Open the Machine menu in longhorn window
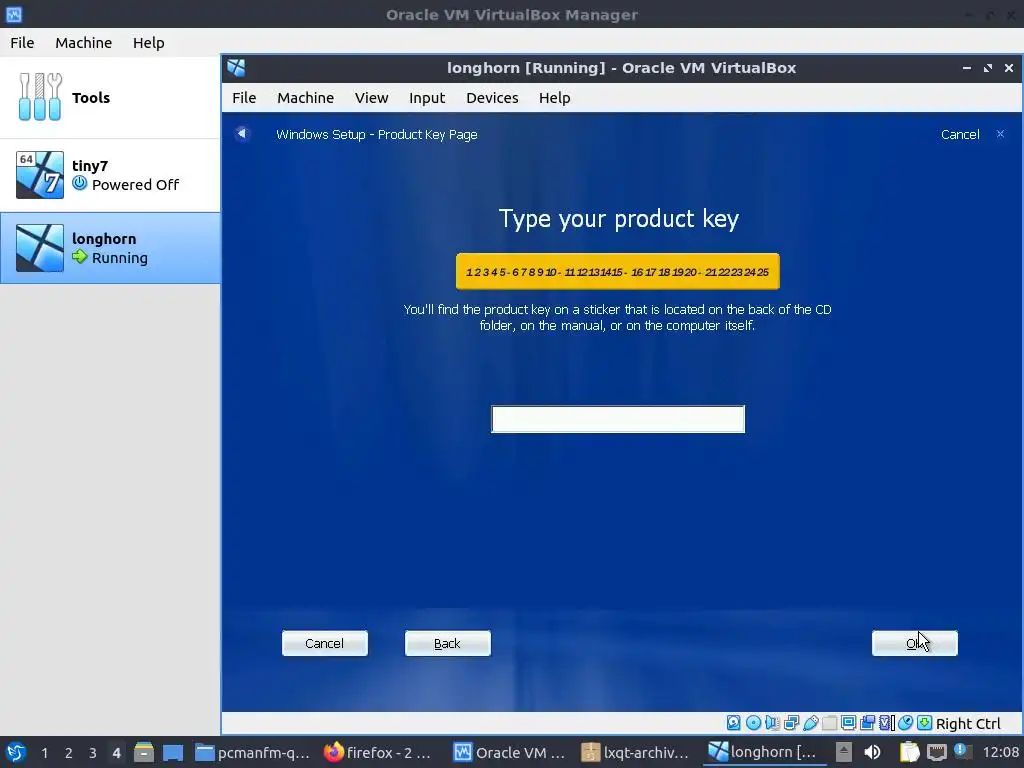 (x=305, y=97)
